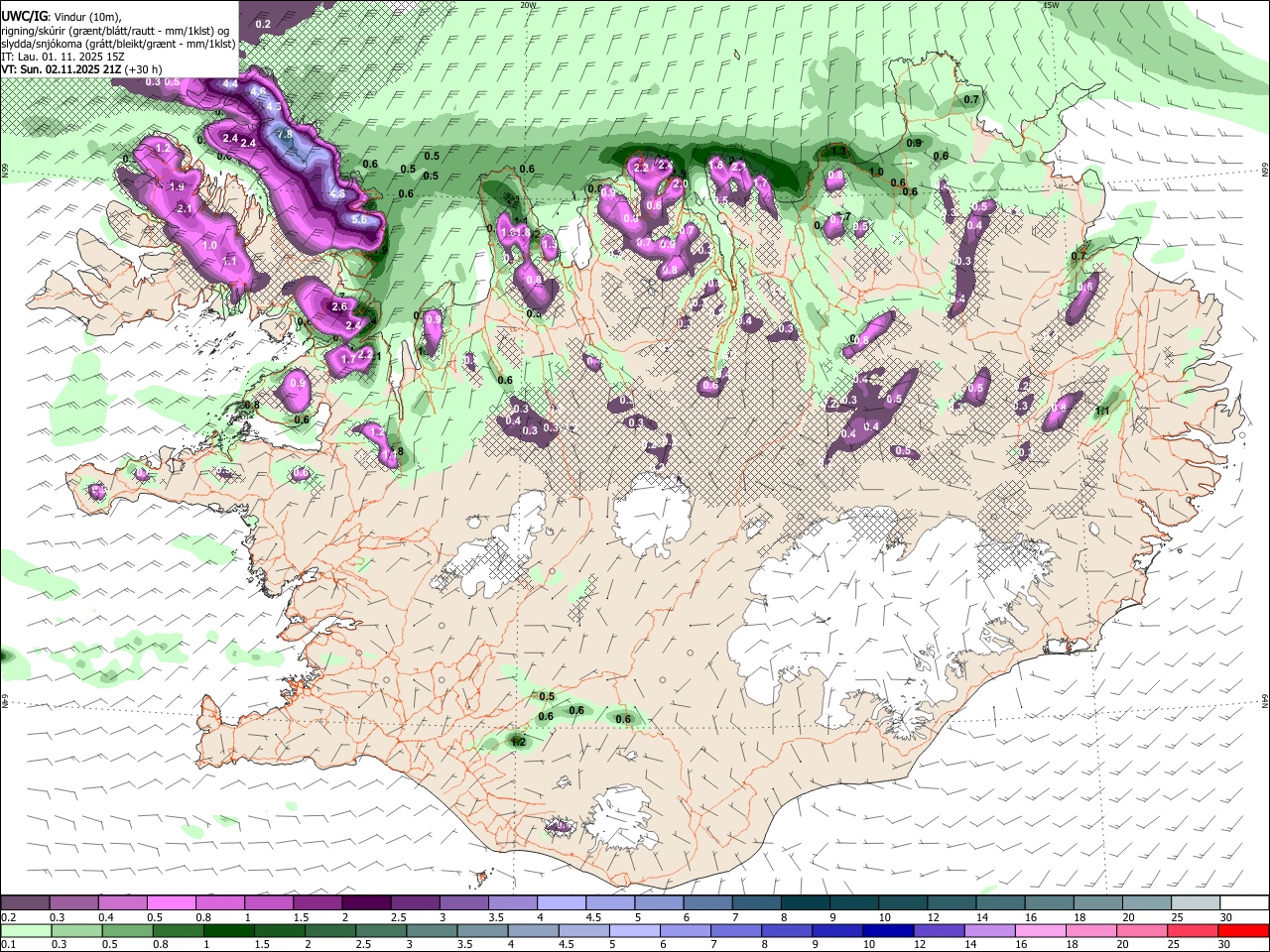Select the light violet 14–16 lower legend swatch
This screenshot has width=1270, height=952.
pyautogui.click(x=988, y=930)
